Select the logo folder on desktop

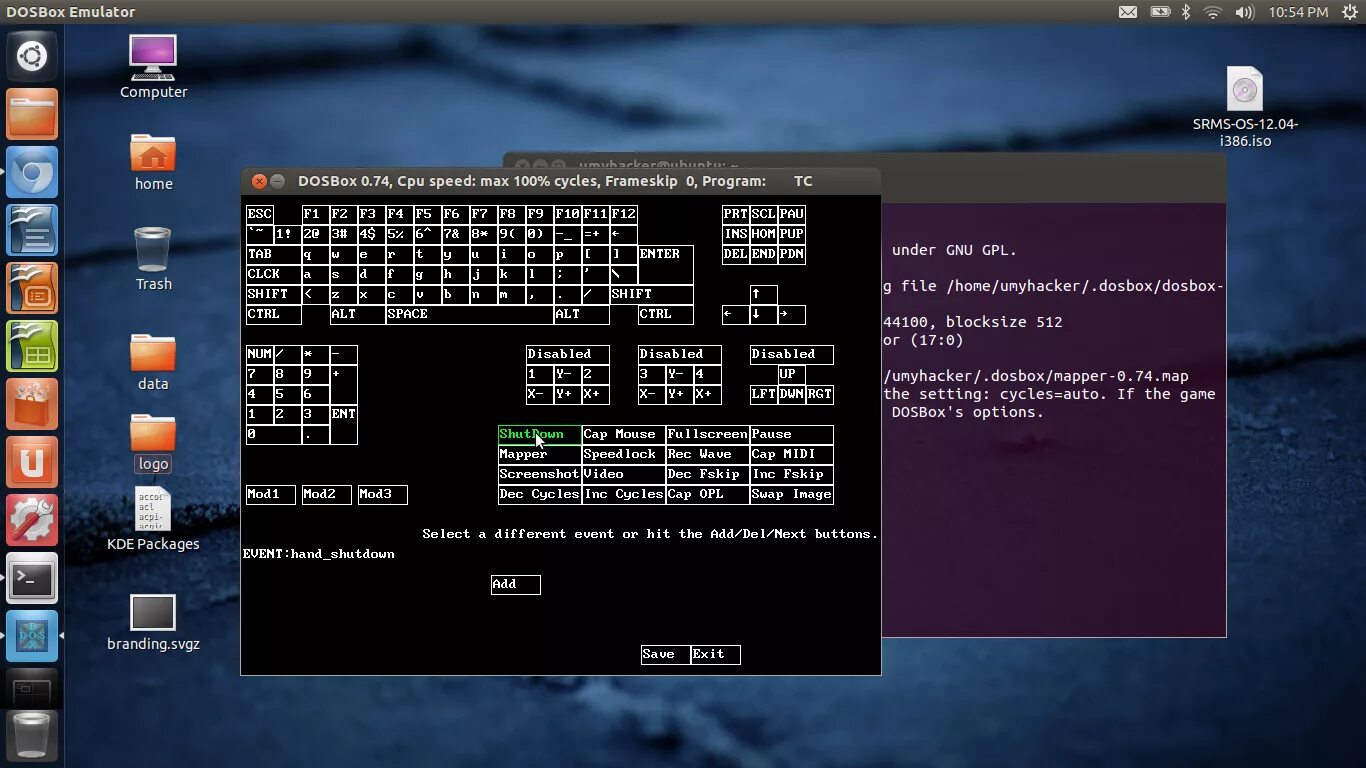[153, 443]
